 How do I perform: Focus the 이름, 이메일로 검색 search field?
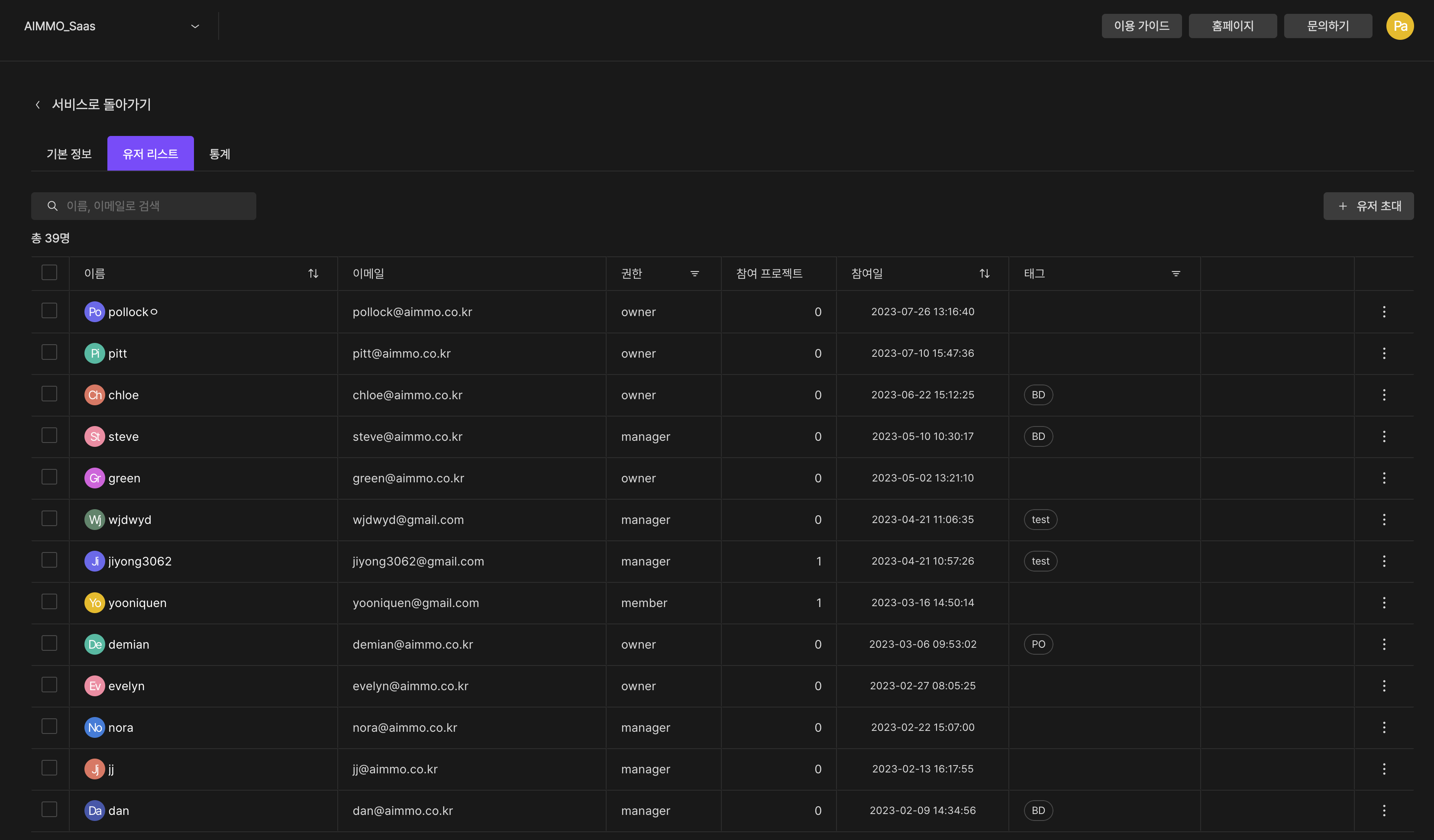click(x=143, y=206)
